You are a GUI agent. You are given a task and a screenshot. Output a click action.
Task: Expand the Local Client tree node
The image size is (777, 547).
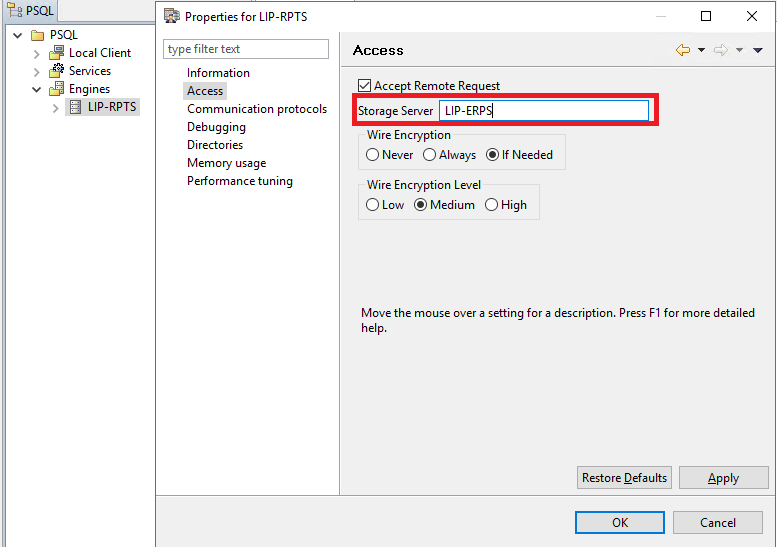pyautogui.click(x=37, y=53)
